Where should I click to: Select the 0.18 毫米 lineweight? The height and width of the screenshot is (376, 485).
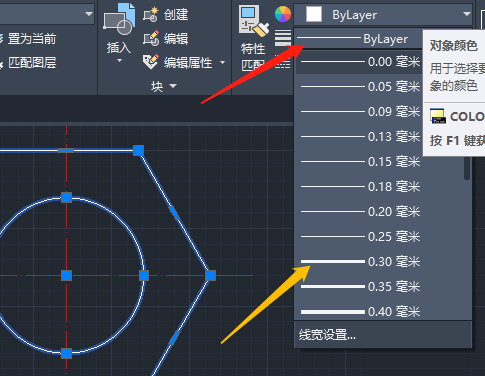tap(381, 187)
